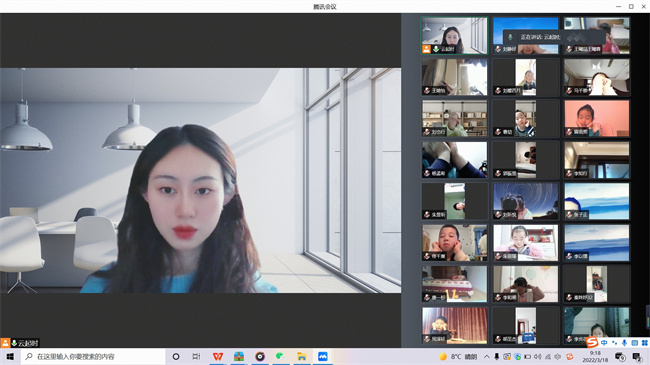Screen dimensions: 650x365
Task: Select the Tencent Meeting taskbar icon
Action: pos(323,356)
